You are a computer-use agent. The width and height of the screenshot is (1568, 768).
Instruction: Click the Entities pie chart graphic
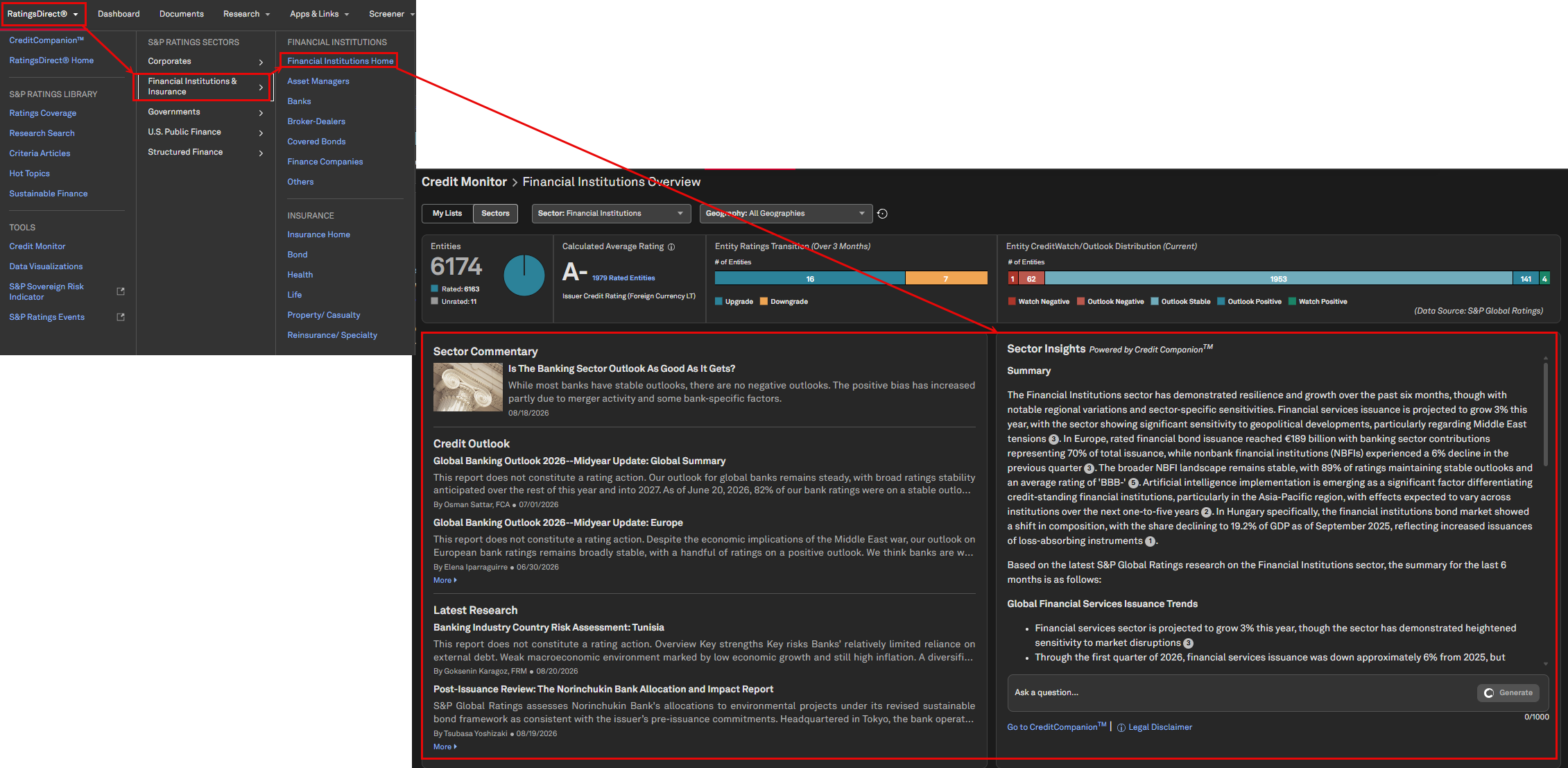point(524,275)
